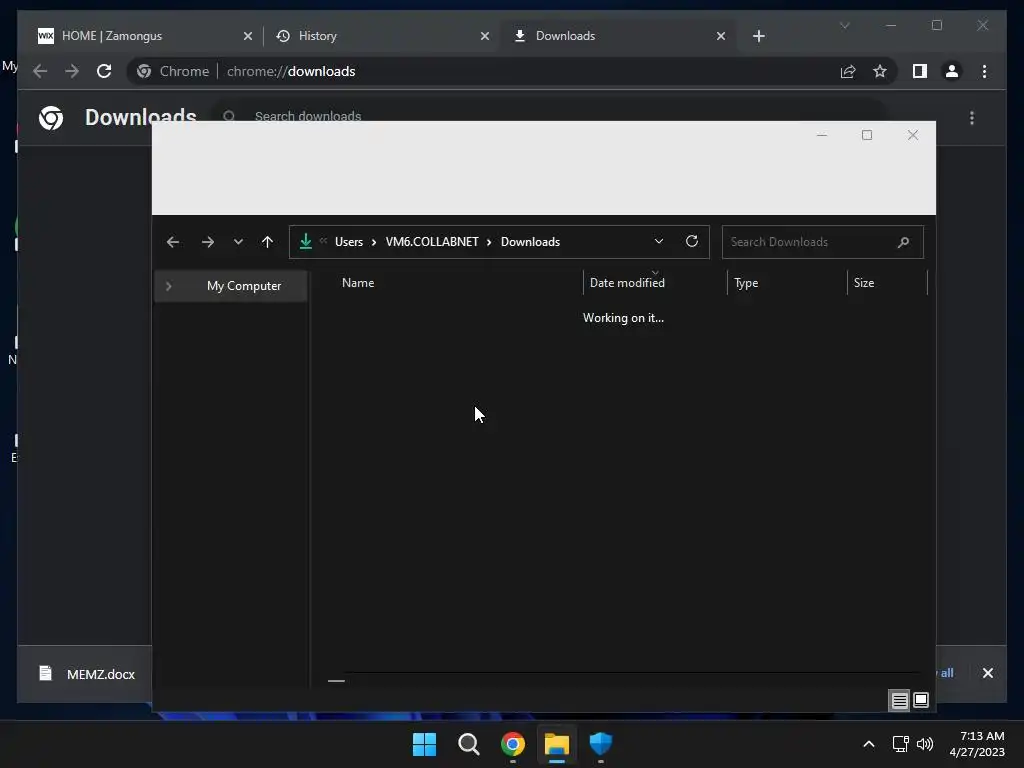Reload the Chrome page
The height and width of the screenshot is (768, 1024).
tap(104, 71)
